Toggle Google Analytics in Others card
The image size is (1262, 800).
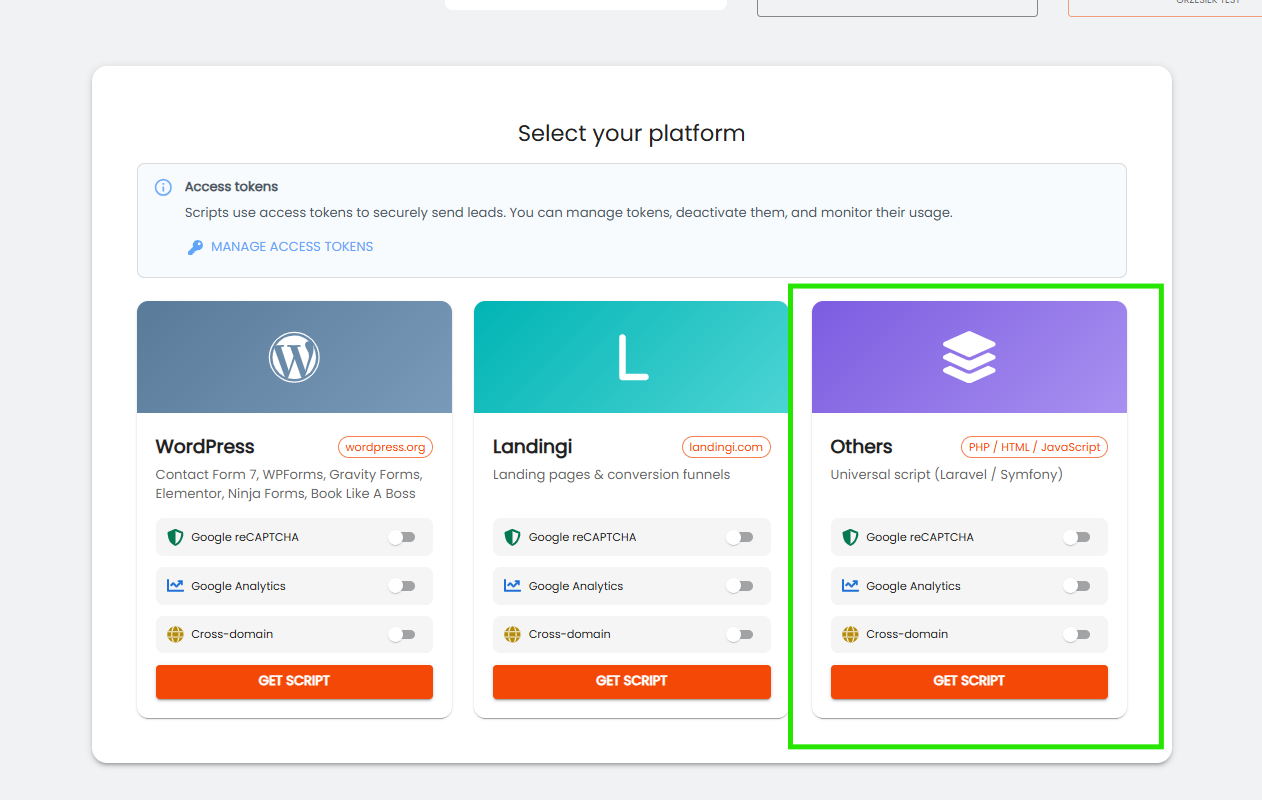click(1076, 586)
